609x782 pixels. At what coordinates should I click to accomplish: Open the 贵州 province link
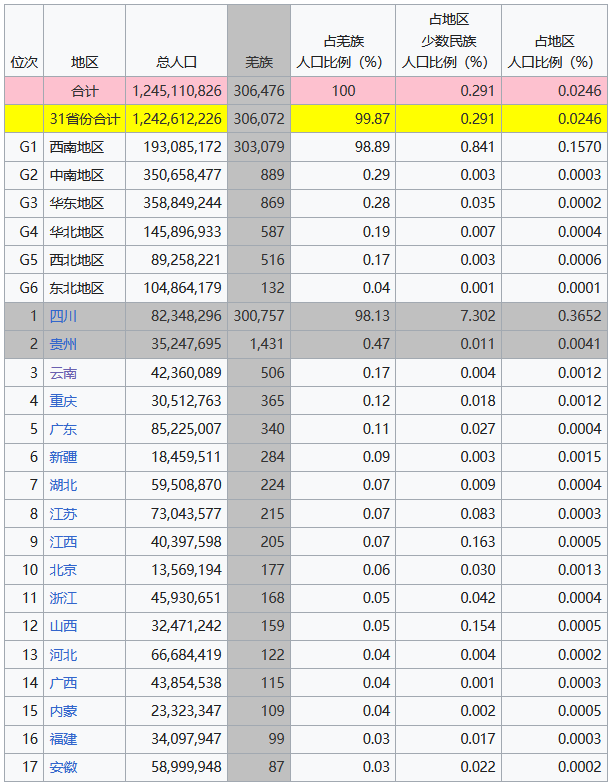click(x=63, y=344)
